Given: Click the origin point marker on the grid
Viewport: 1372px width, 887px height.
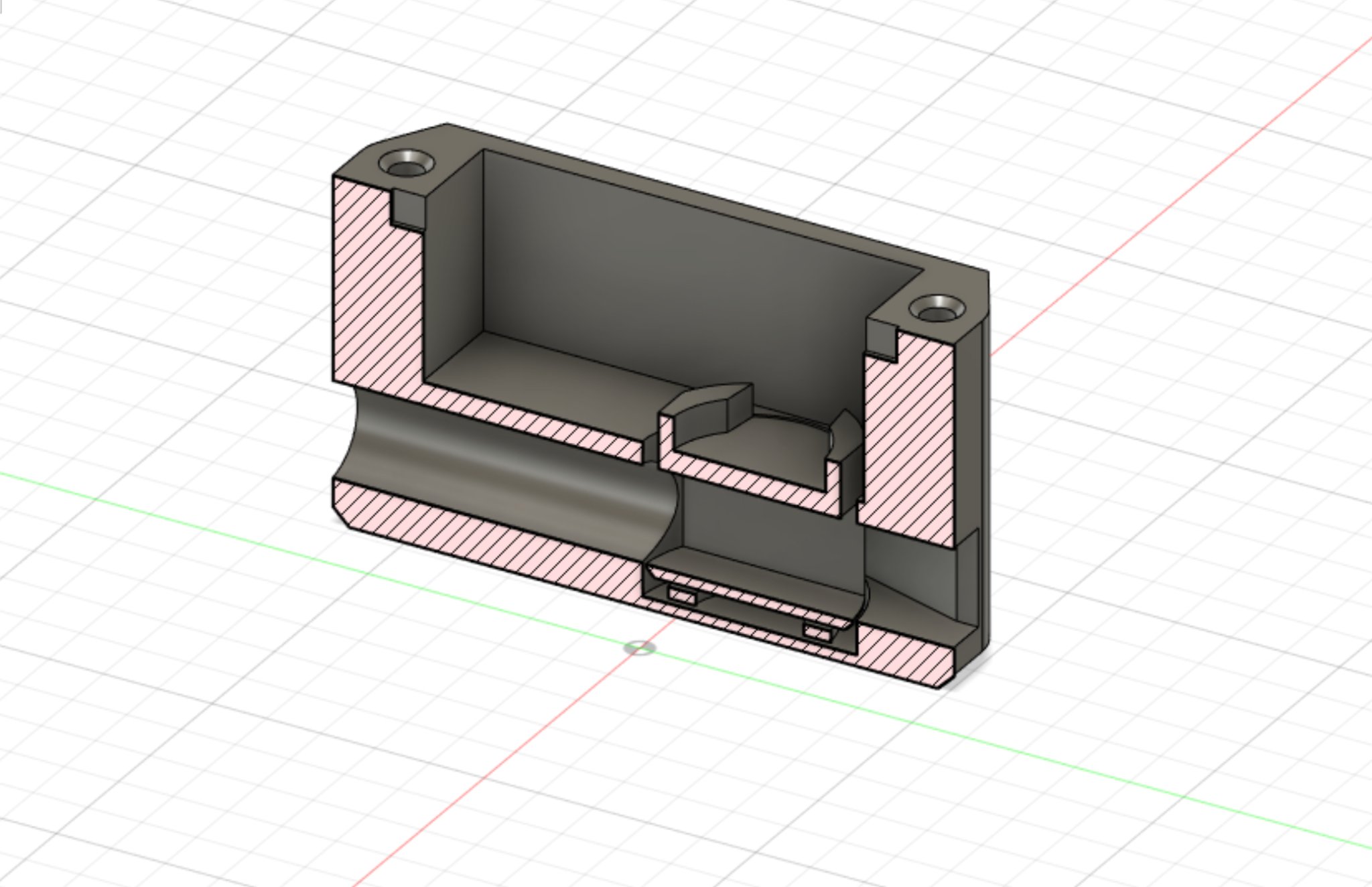Looking at the screenshot, I should pyautogui.click(x=640, y=648).
